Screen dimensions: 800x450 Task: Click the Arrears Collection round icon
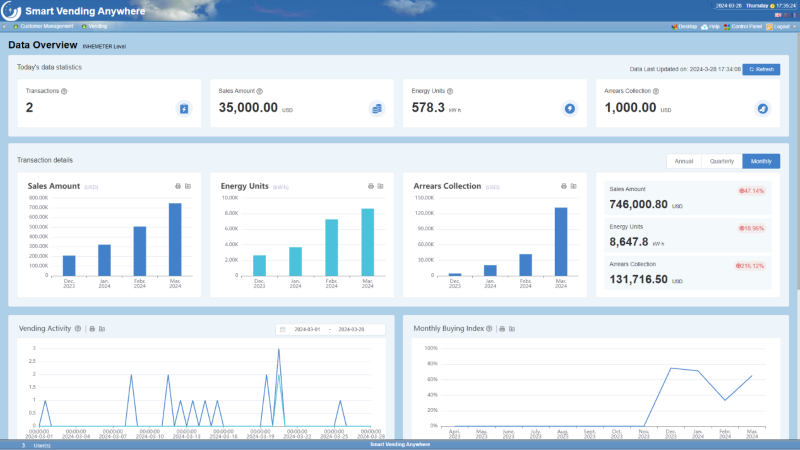tap(763, 109)
